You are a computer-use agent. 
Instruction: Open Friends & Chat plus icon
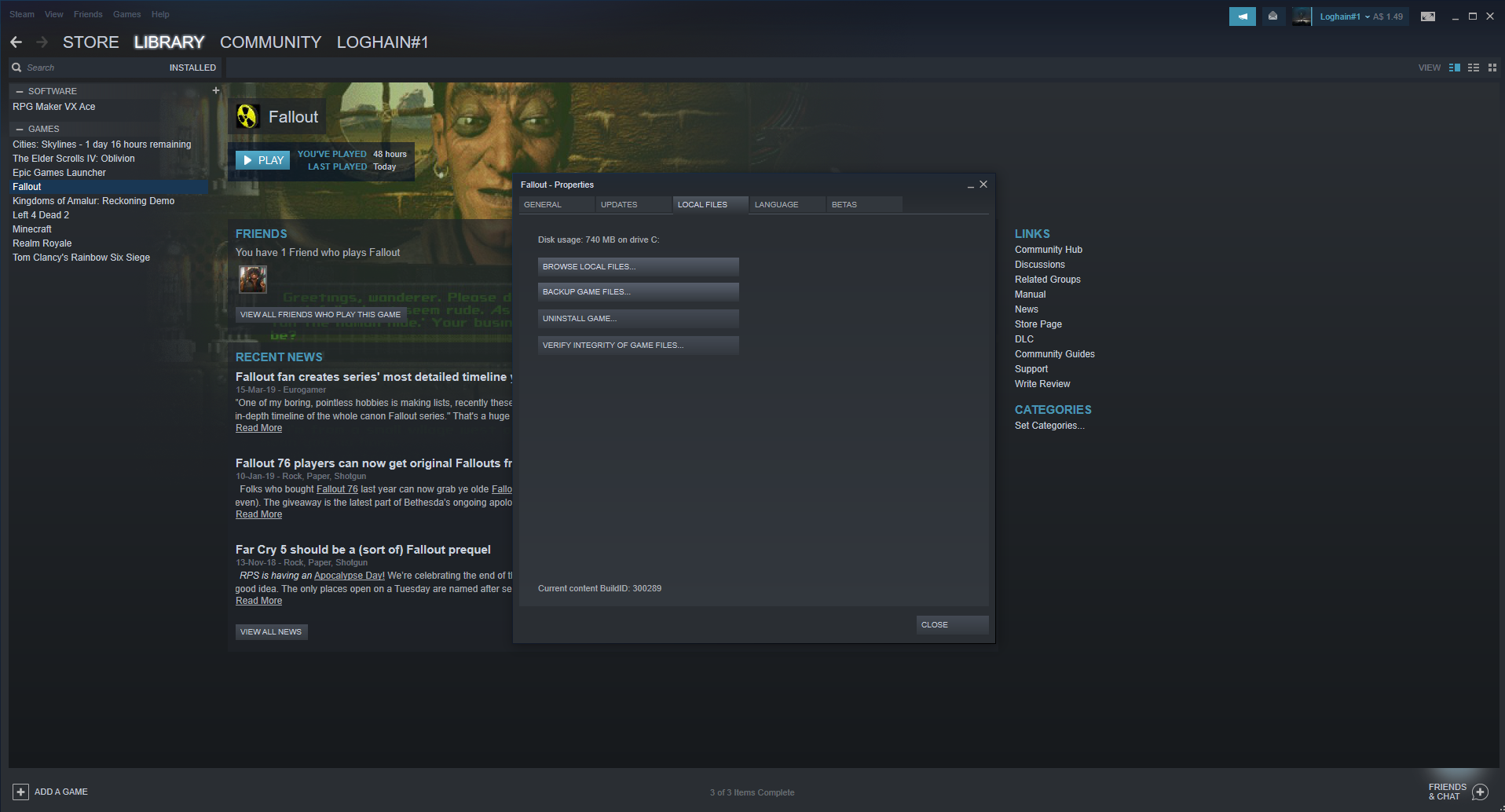(1480, 792)
